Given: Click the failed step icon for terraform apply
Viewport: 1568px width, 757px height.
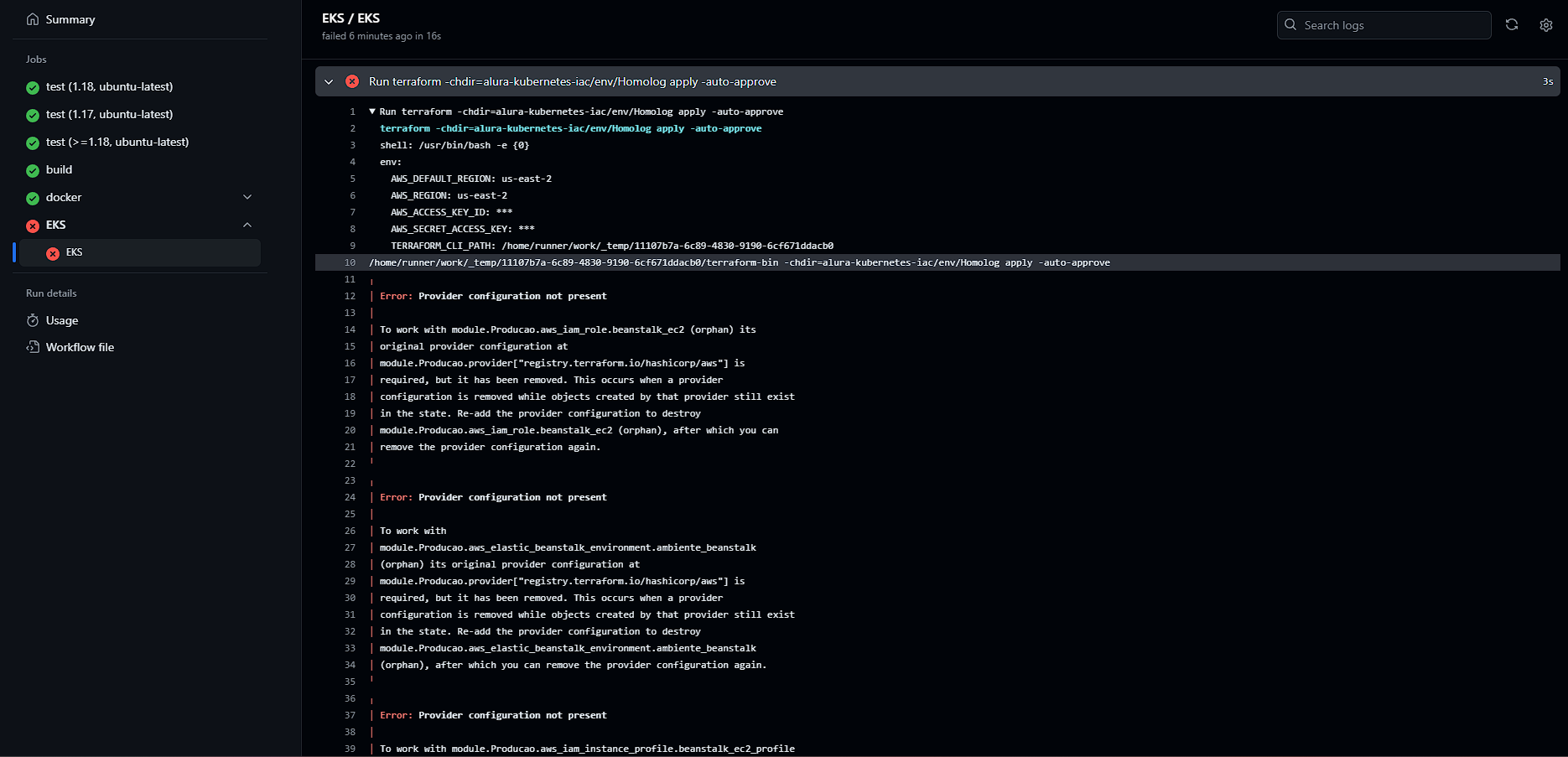Looking at the screenshot, I should click(x=352, y=81).
